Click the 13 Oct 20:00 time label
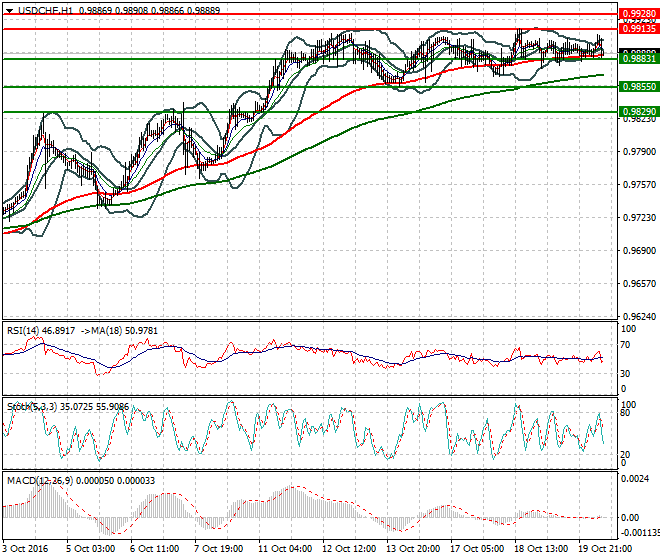660x560 pixels. tap(413, 549)
